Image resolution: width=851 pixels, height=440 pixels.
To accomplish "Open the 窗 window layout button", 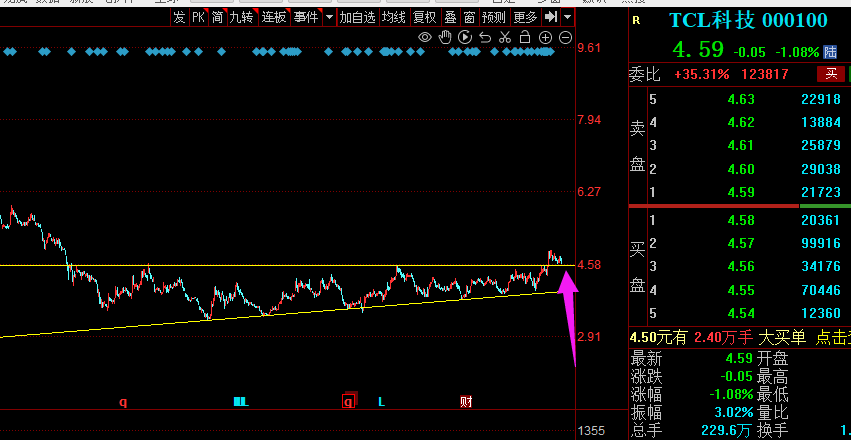I will click(469, 17).
